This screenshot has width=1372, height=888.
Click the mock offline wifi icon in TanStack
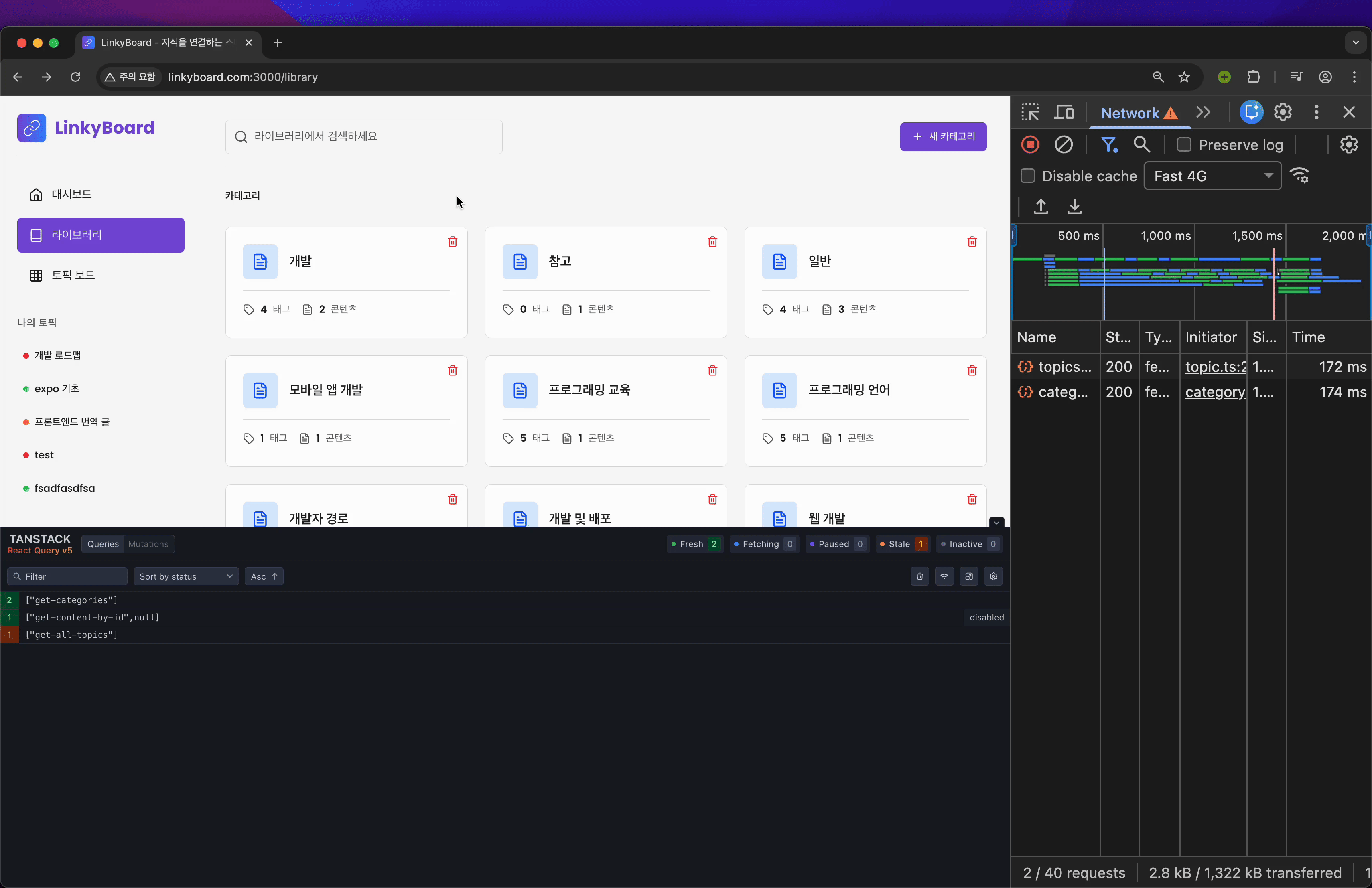(944, 576)
